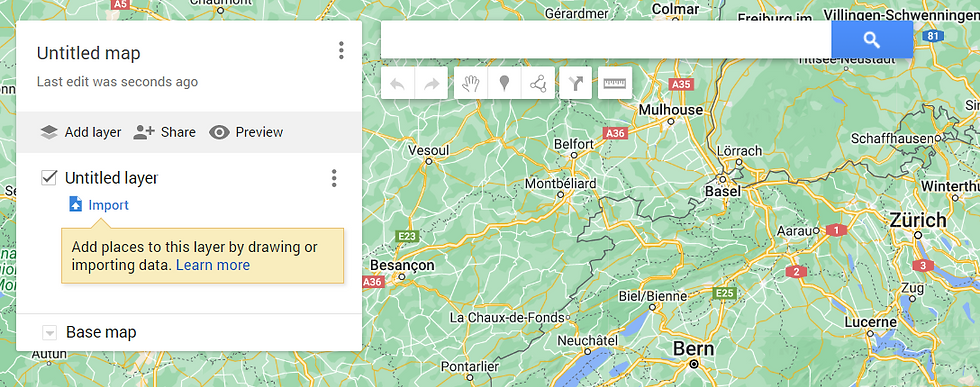Click the Lucerne label on map
This screenshot has height=387, width=980.
pyautogui.click(x=871, y=323)
